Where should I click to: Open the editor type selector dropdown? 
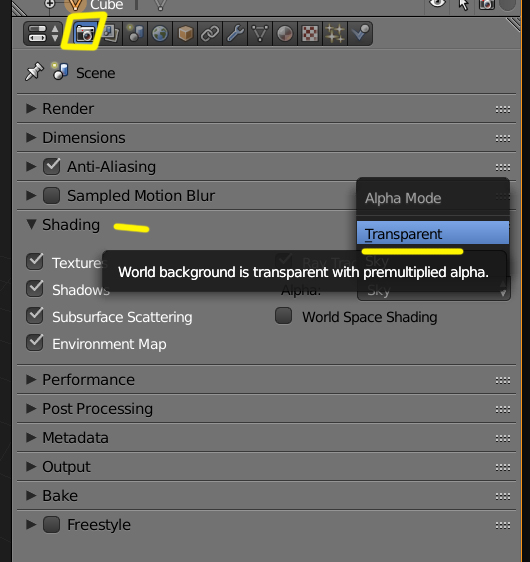coord(43,34)
